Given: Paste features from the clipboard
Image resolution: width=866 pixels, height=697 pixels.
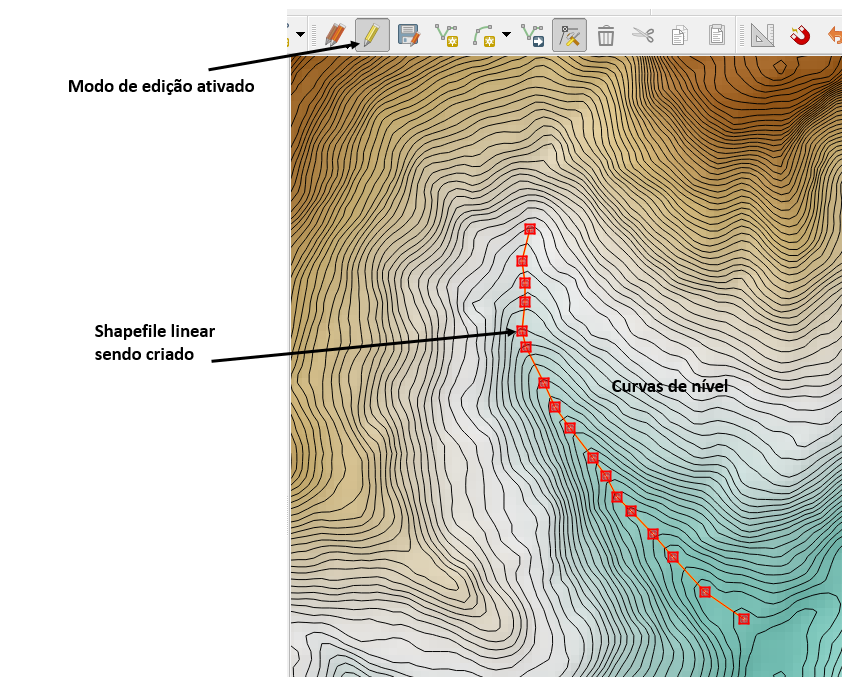Looking at the screenshot, I should [x=716, y=36].
